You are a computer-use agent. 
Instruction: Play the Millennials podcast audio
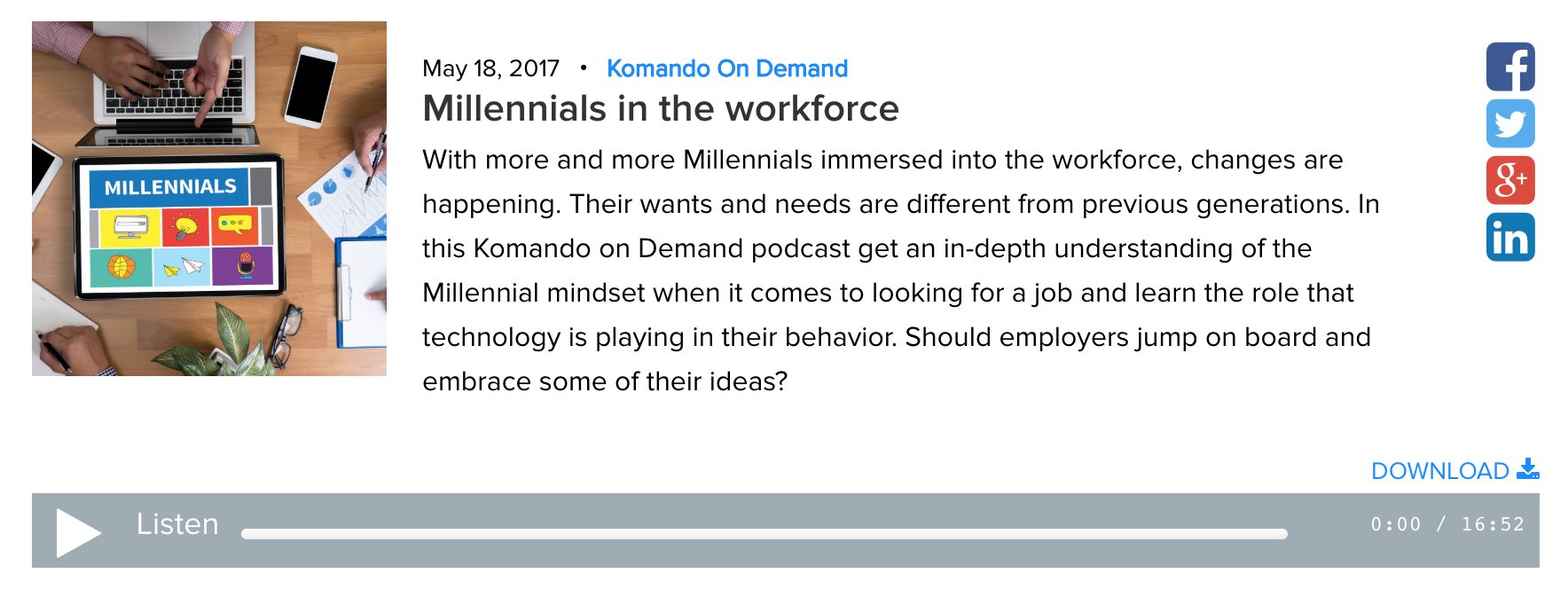click(x=78, y=532)
